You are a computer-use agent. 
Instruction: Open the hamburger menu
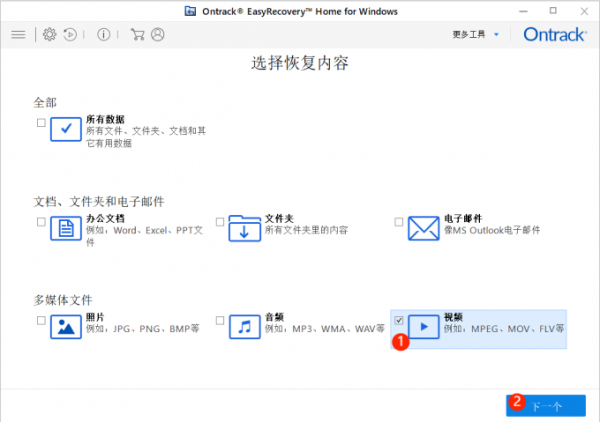pos(18,35)
